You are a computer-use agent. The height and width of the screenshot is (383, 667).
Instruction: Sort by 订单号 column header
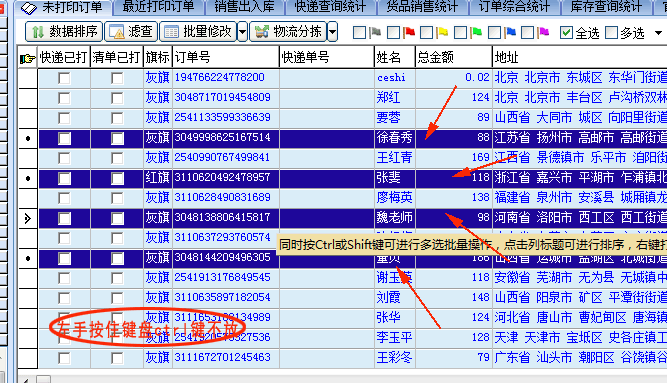pyautogui.click(x=225, y=57)
